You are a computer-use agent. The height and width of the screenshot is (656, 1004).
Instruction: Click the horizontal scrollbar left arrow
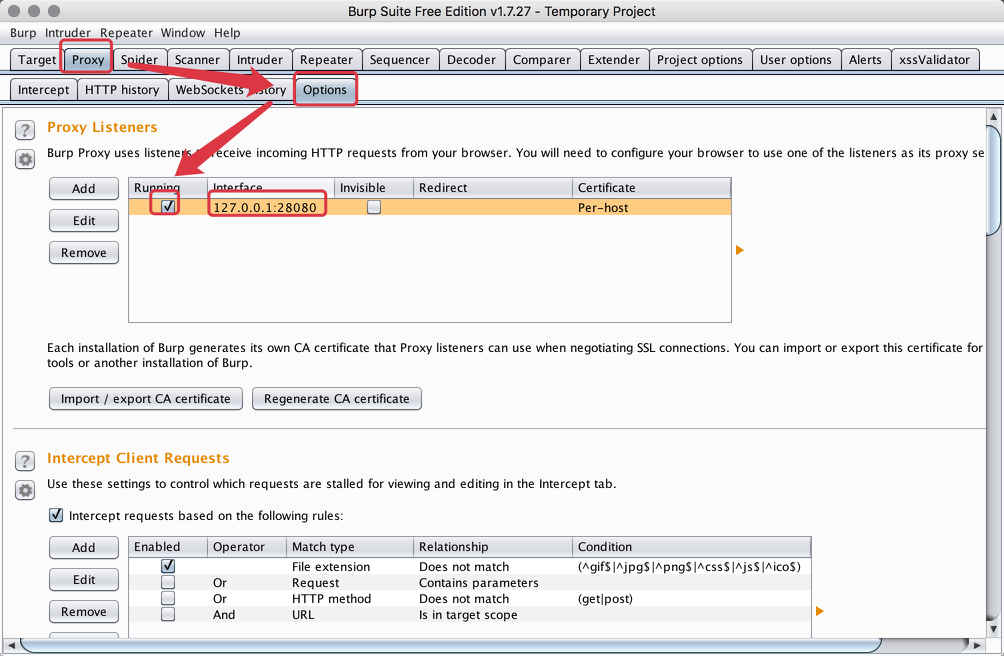11,645
